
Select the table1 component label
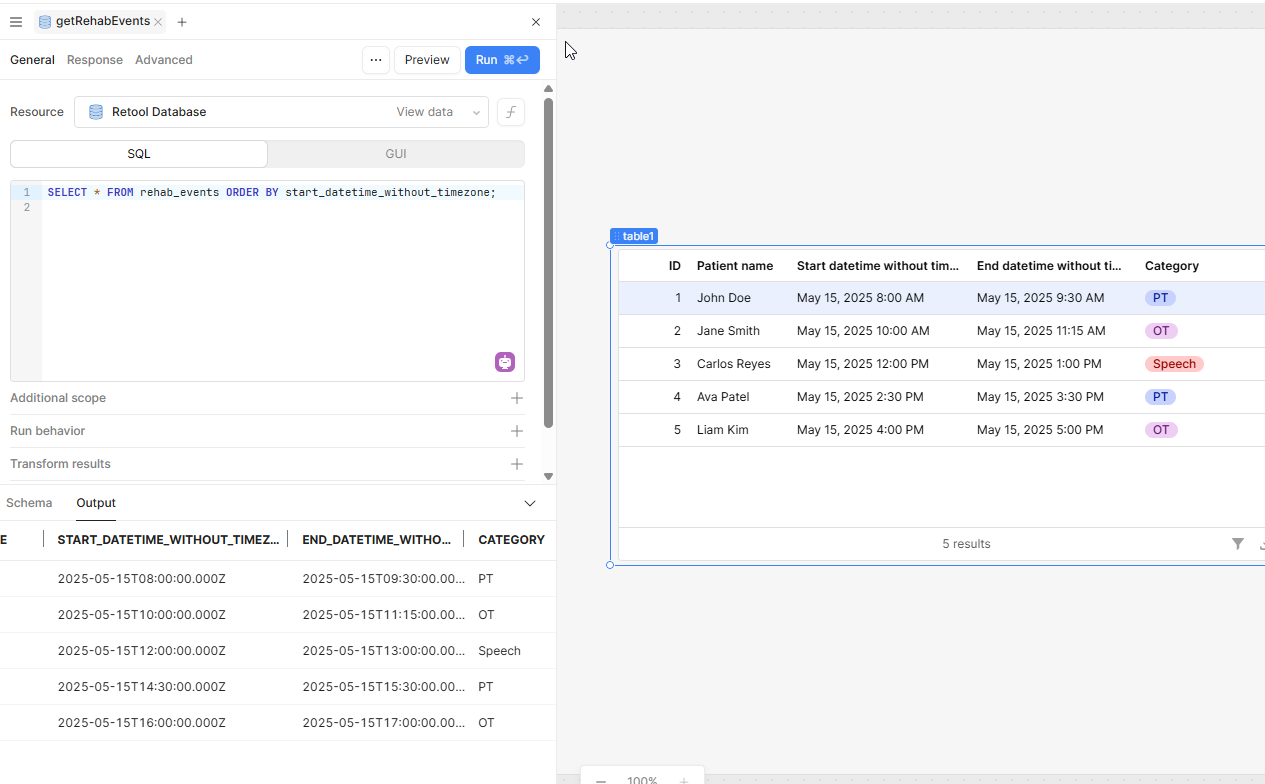[634, 236]
